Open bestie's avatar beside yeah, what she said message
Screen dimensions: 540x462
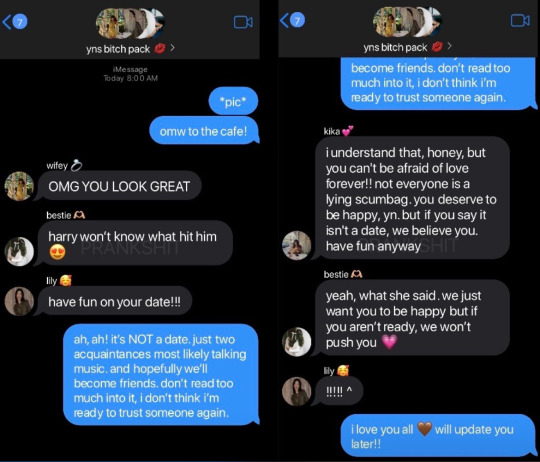tap(297, 342)
